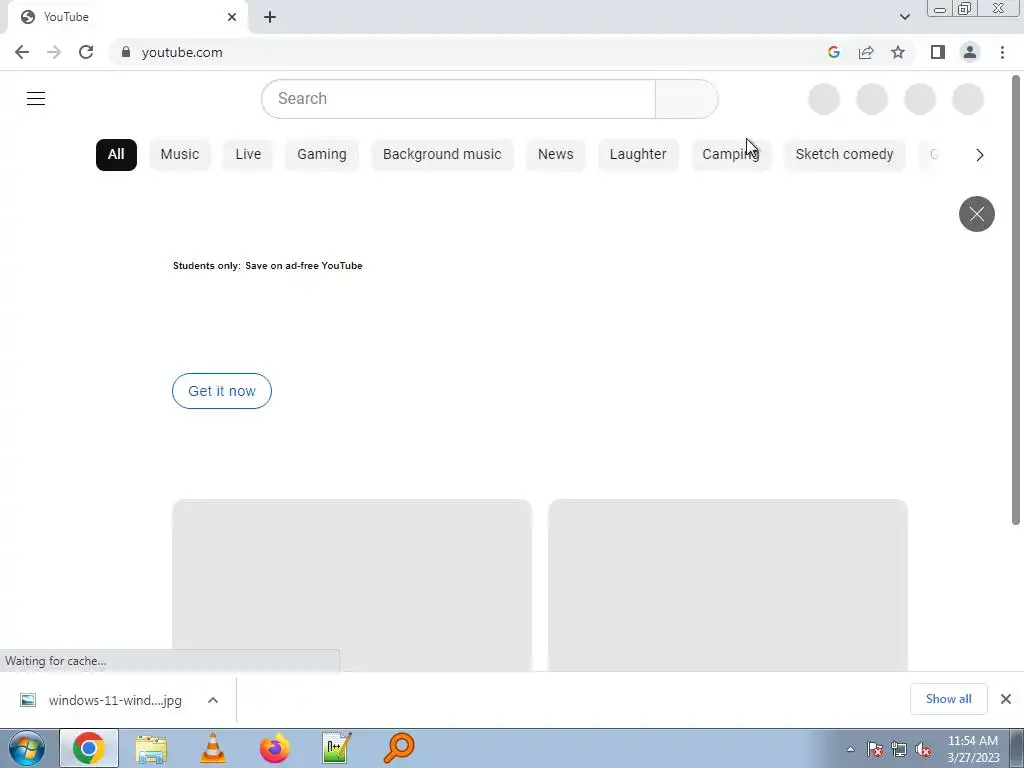Reload the YouTube page
This screenshot has height=768, width=1024.
click(x=86, y=52)
